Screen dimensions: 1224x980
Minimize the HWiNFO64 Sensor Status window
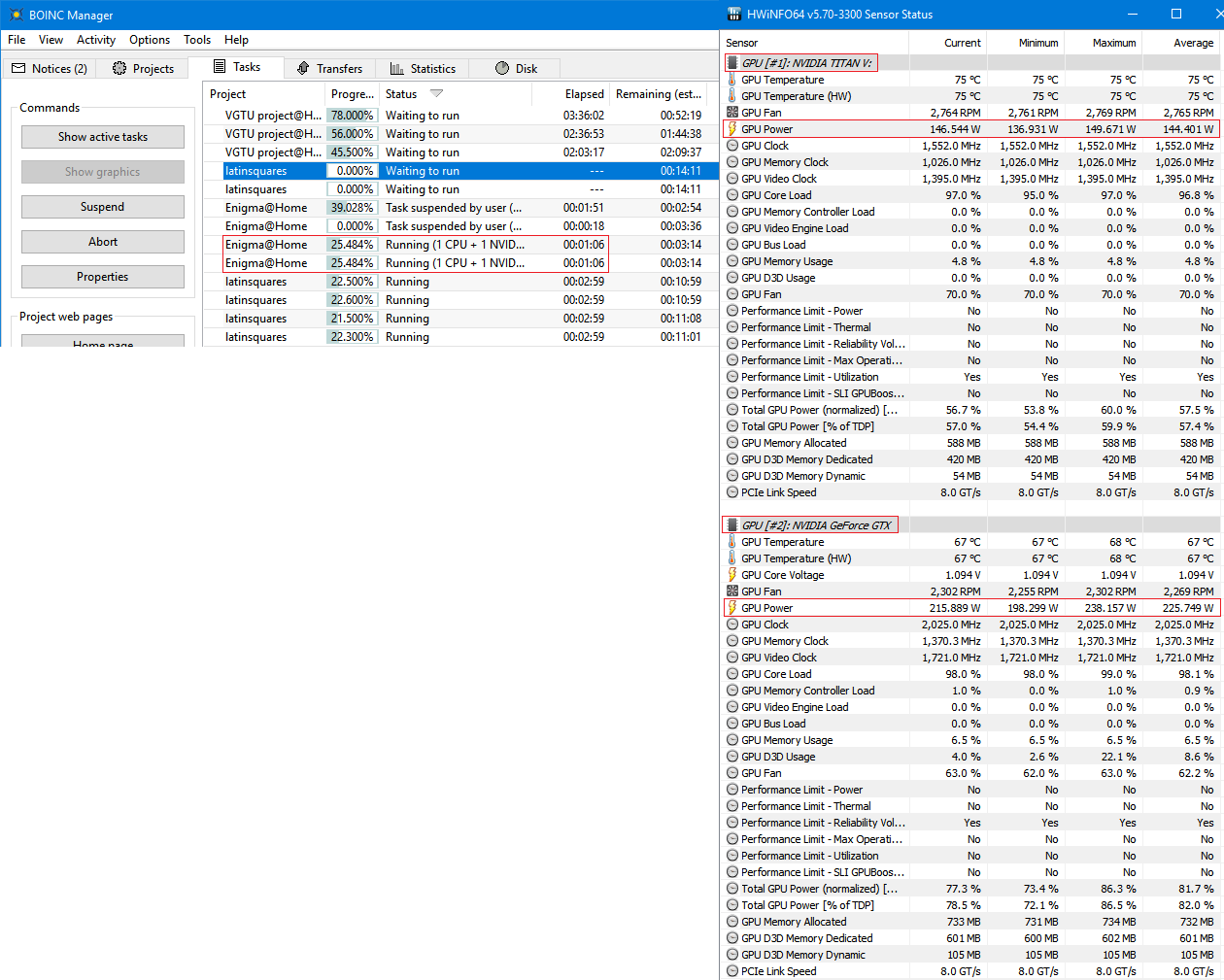pos(1133,15)
